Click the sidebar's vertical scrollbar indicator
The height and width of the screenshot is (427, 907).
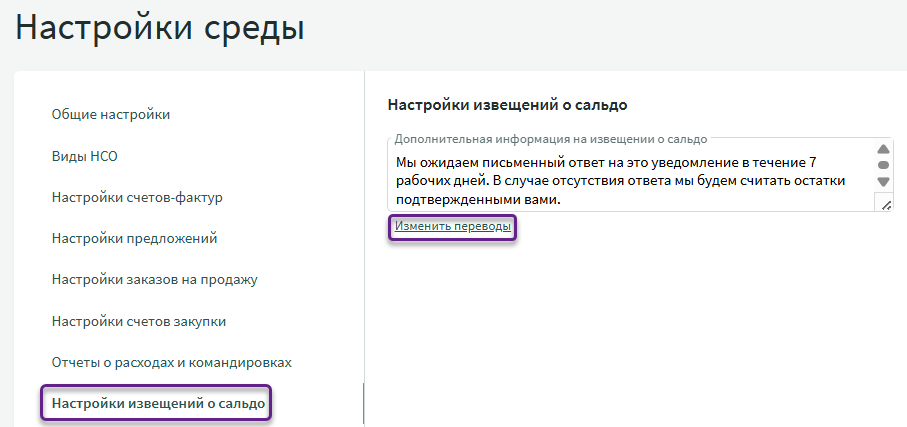click(363, 404)
